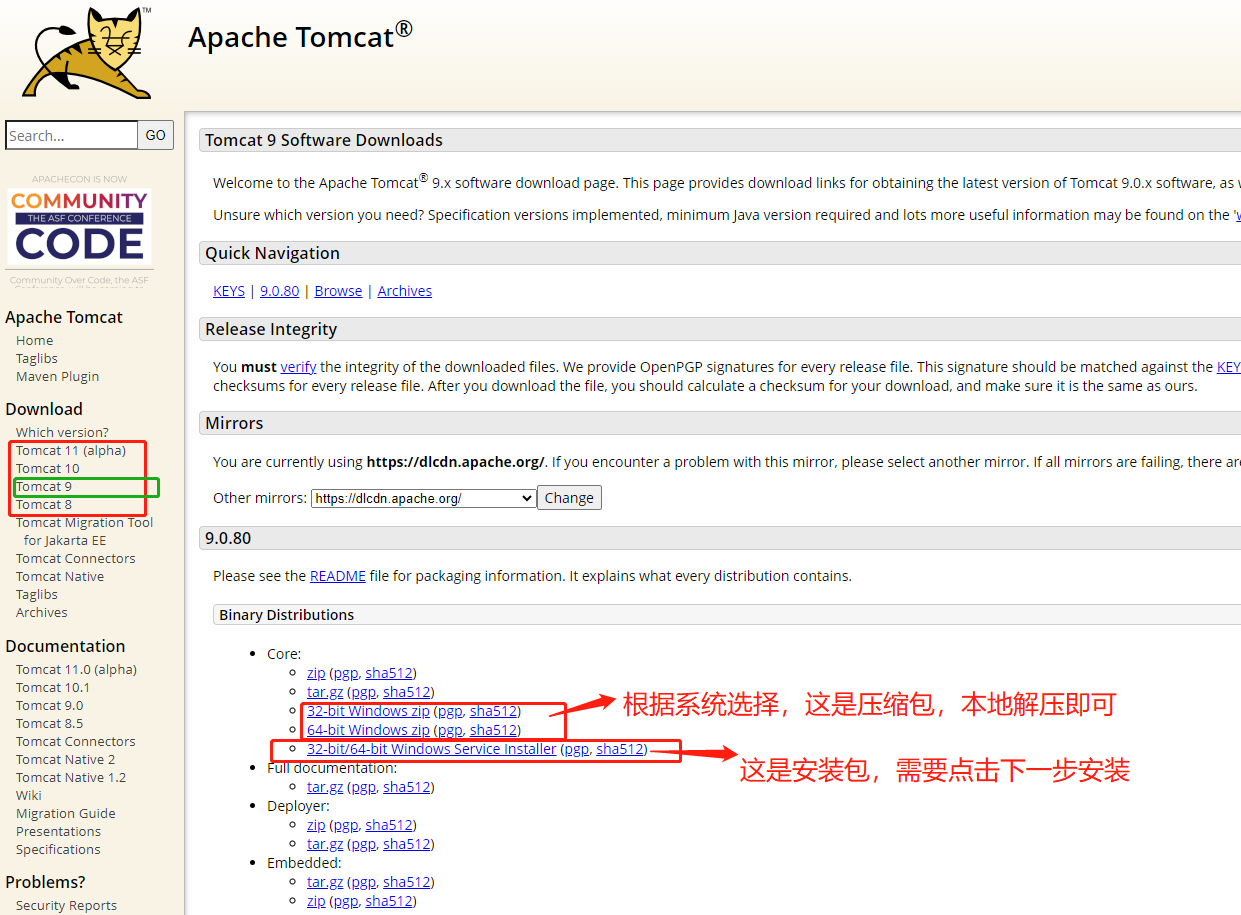This screenshot has height=915, width=1241.
Task: Open the Archives link in Quick Navigation
Action: 405,291
